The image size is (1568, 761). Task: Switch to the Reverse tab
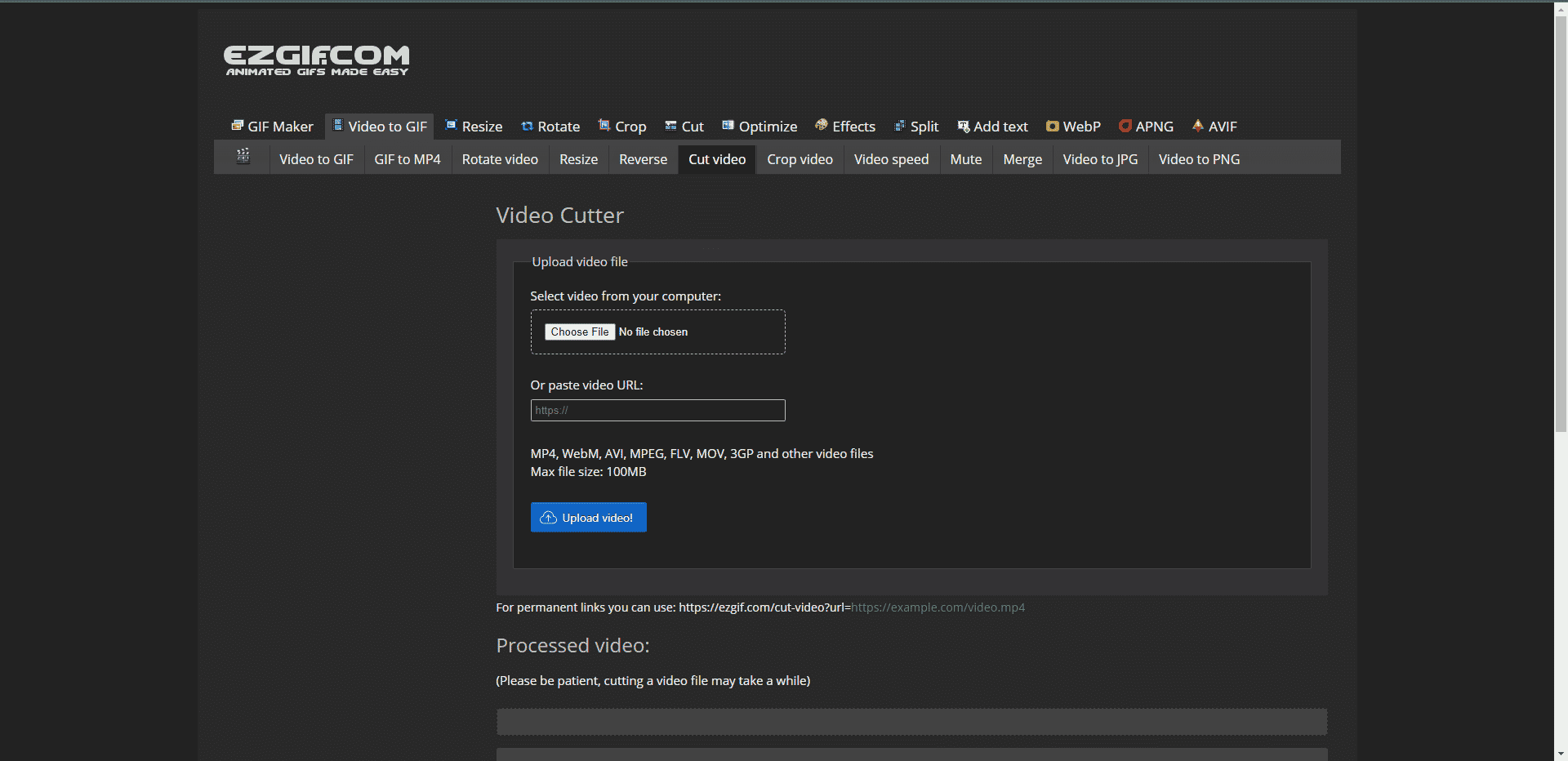(x=643, y=159)
